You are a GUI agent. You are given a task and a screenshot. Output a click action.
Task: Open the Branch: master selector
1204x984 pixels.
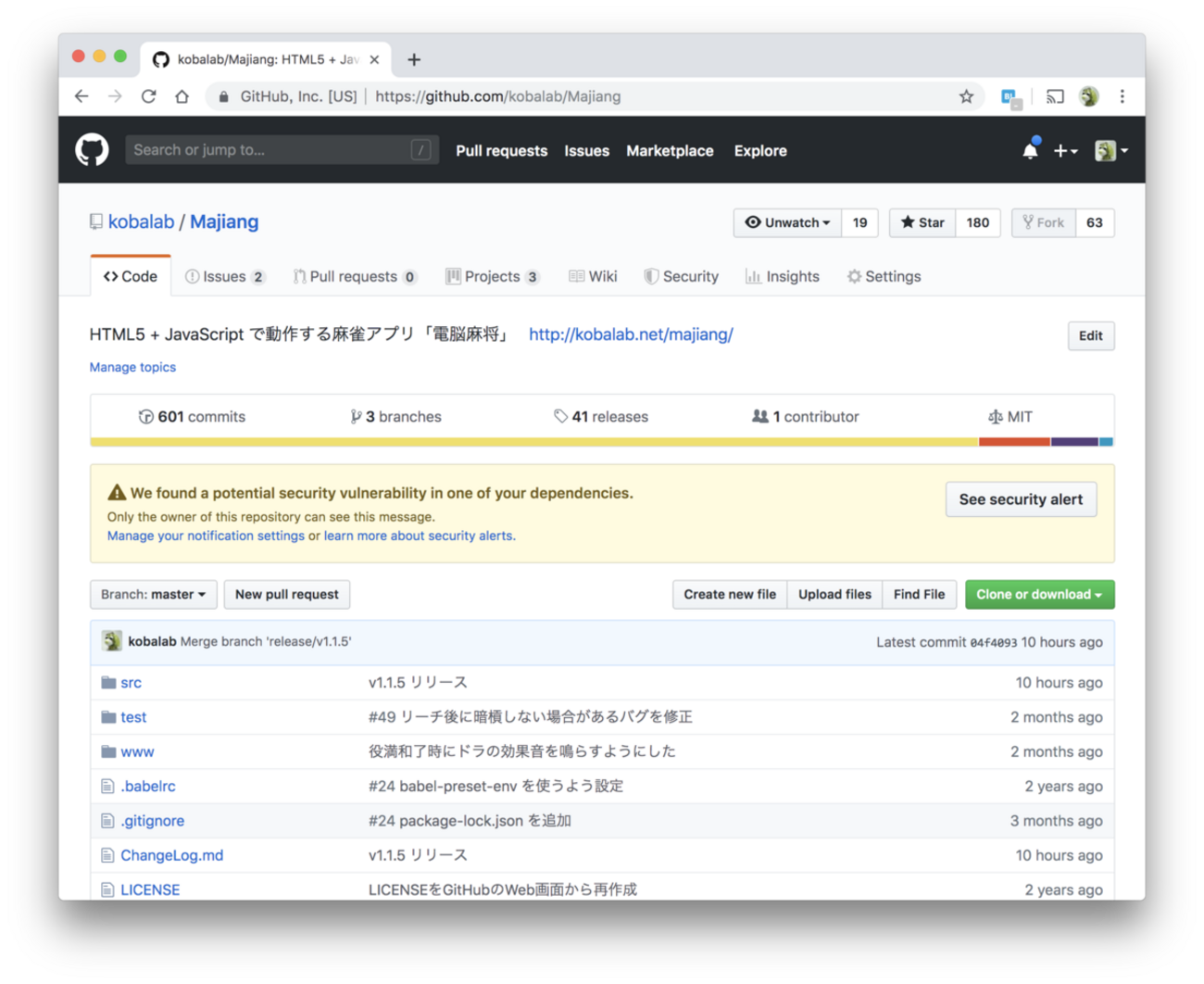[x=153, y=594]
